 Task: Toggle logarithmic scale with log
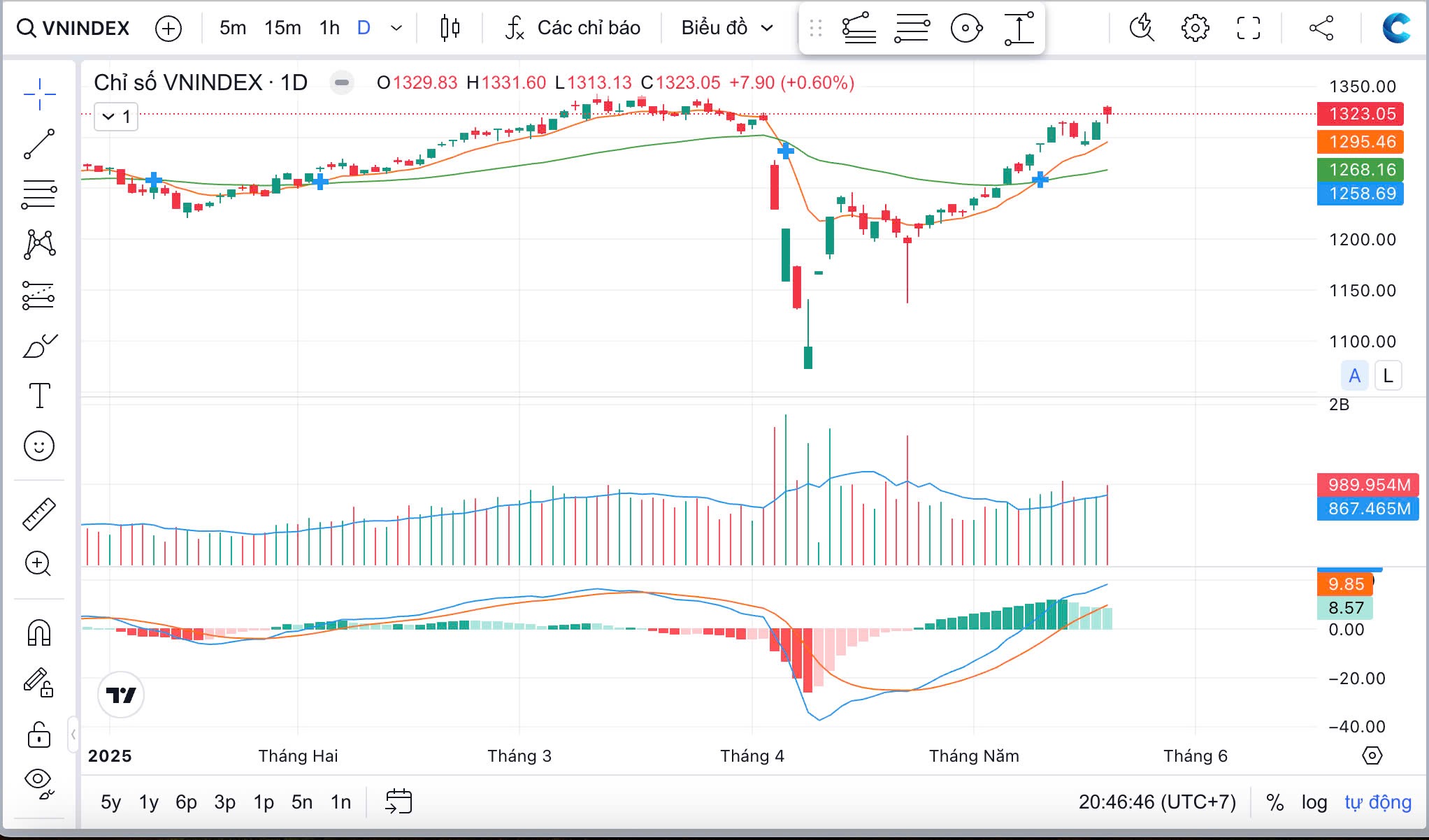(x=1314, y=802)
